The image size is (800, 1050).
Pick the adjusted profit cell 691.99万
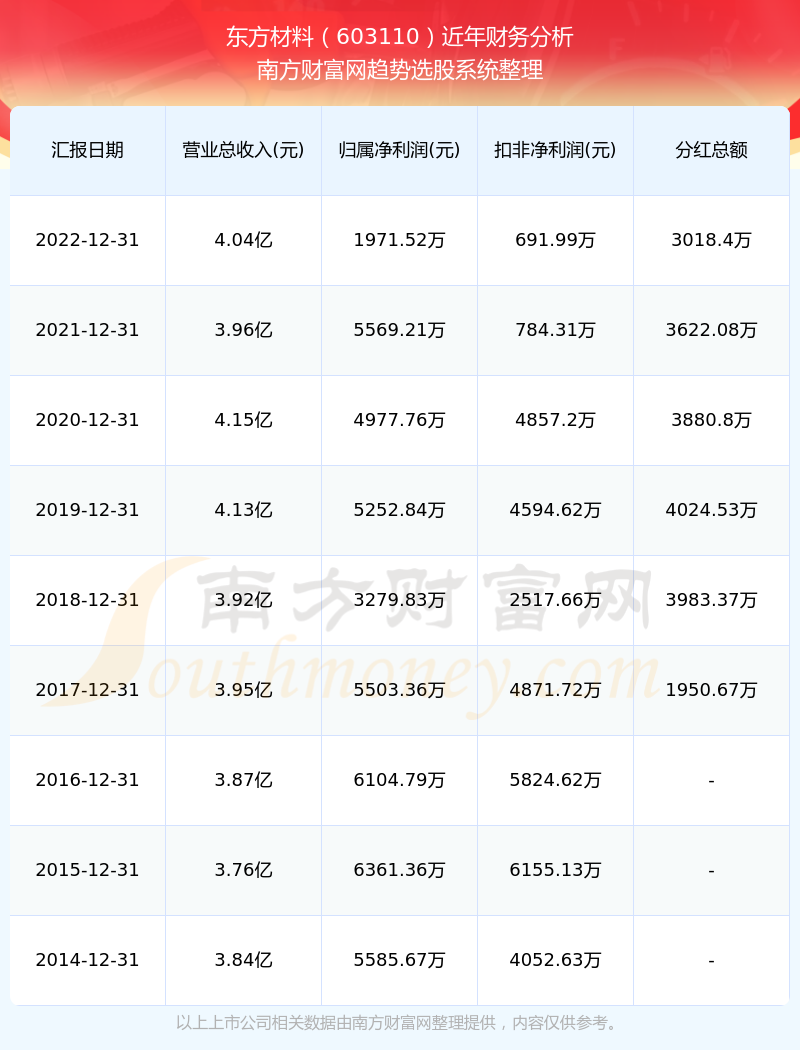pyautogui.click(x=556, y=240)
